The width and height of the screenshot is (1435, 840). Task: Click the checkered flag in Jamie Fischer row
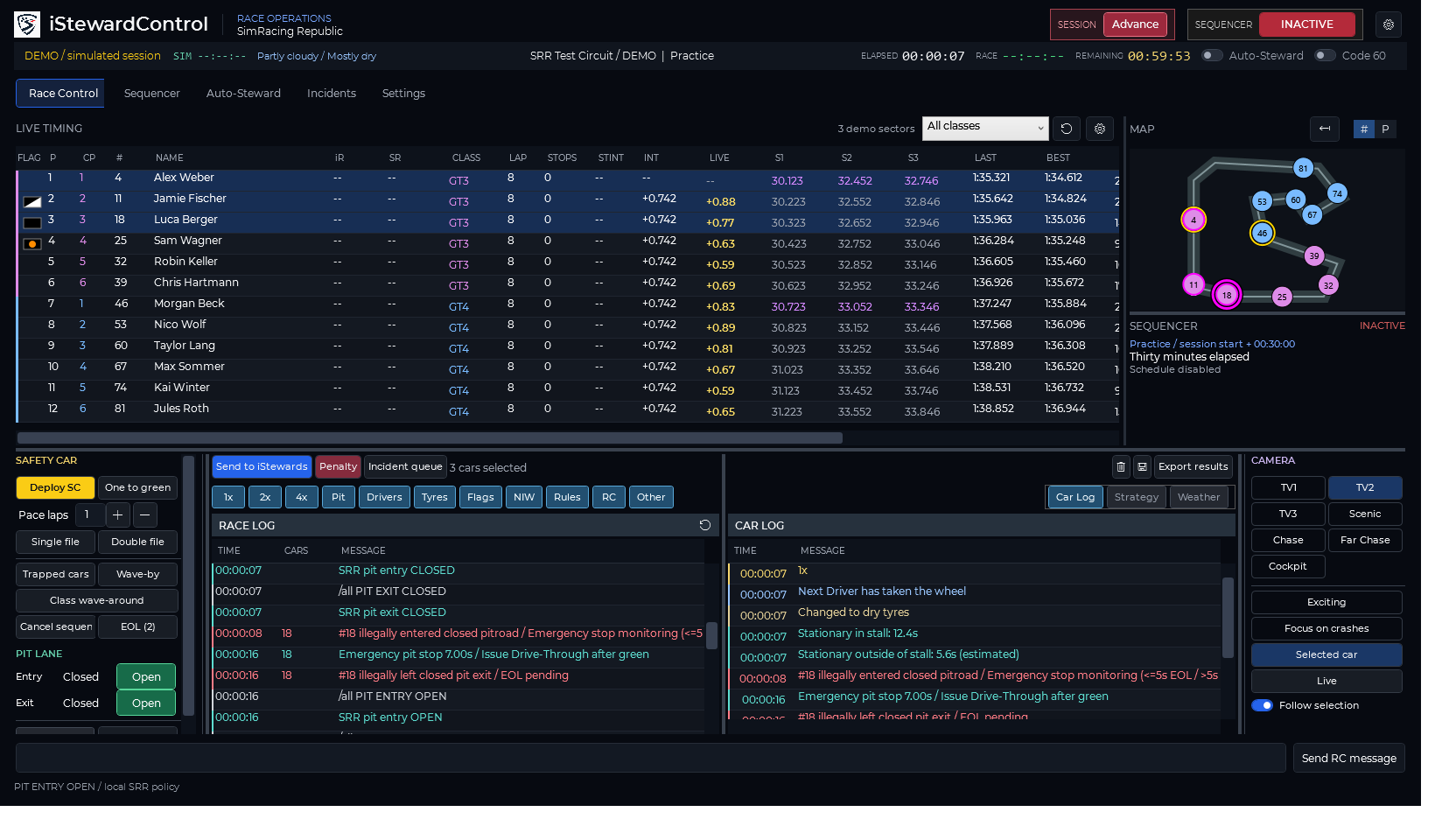[32, 201]
